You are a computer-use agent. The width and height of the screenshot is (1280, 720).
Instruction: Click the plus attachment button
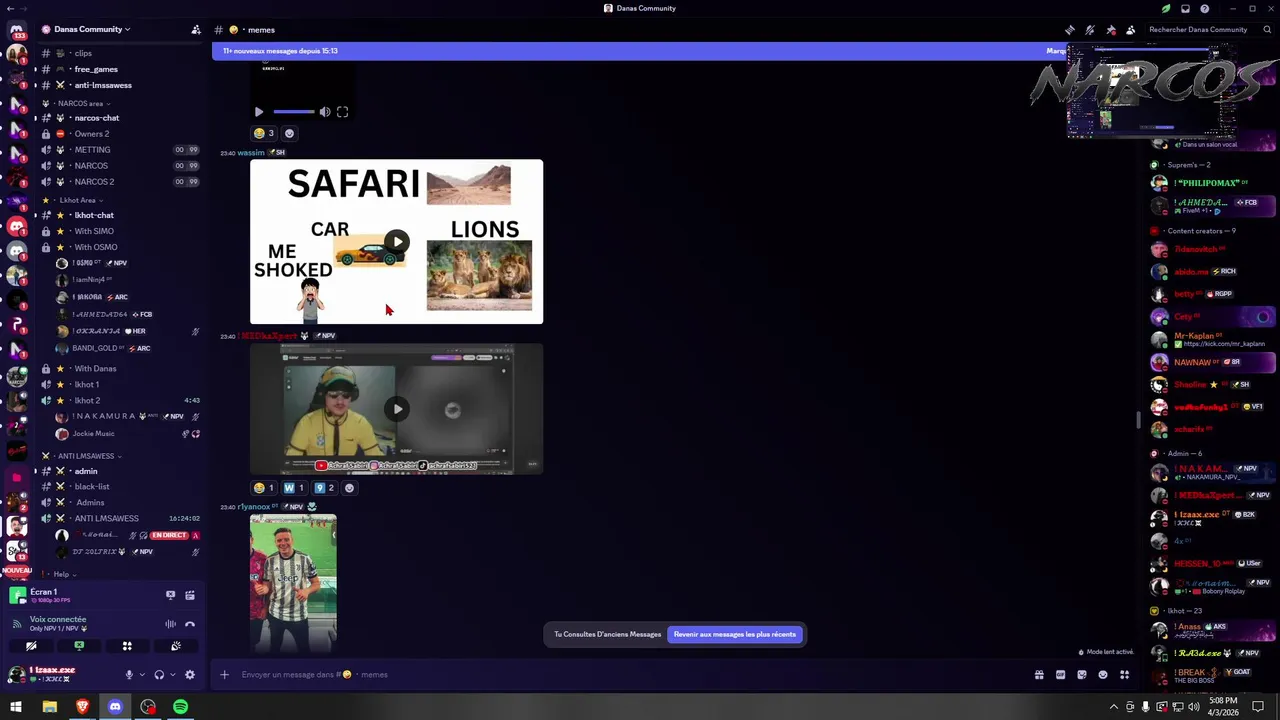[225, 675]
